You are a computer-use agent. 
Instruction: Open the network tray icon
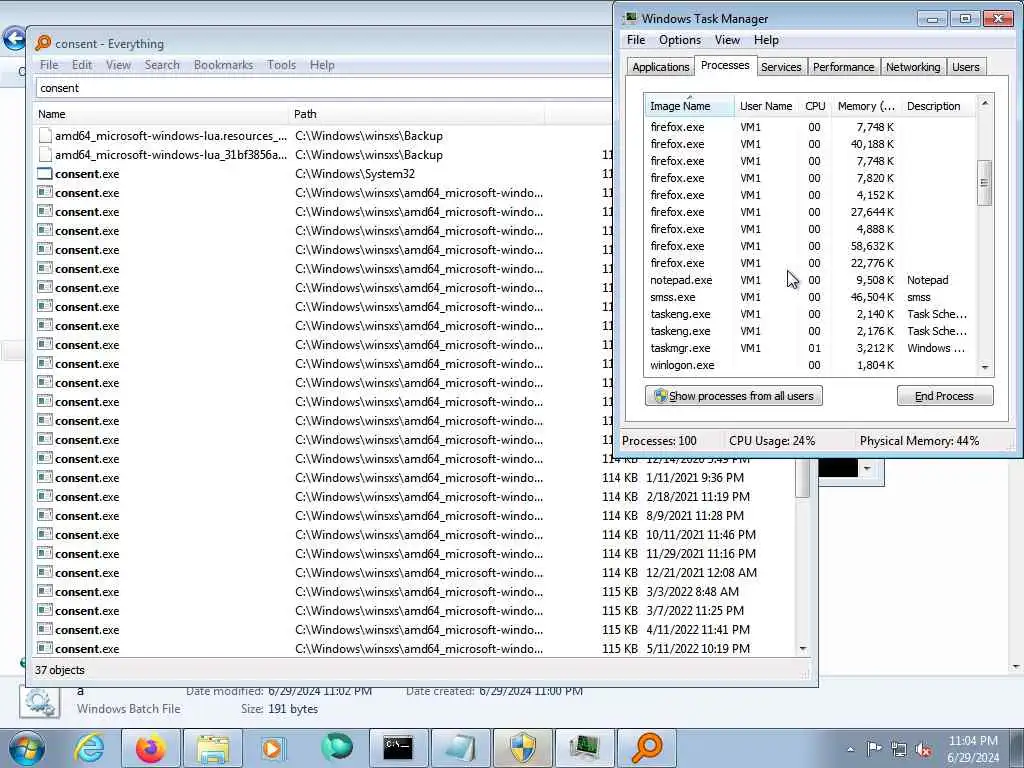click(x=899, y=749)
